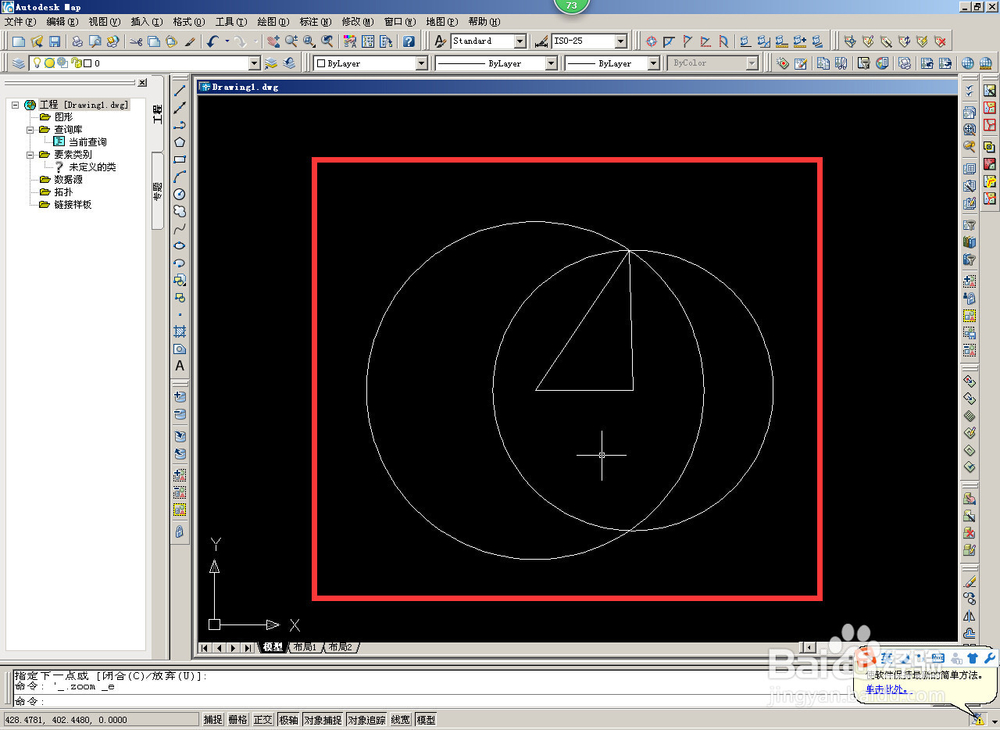Toggle layer 0 light bulb on/off

(37, 62)
